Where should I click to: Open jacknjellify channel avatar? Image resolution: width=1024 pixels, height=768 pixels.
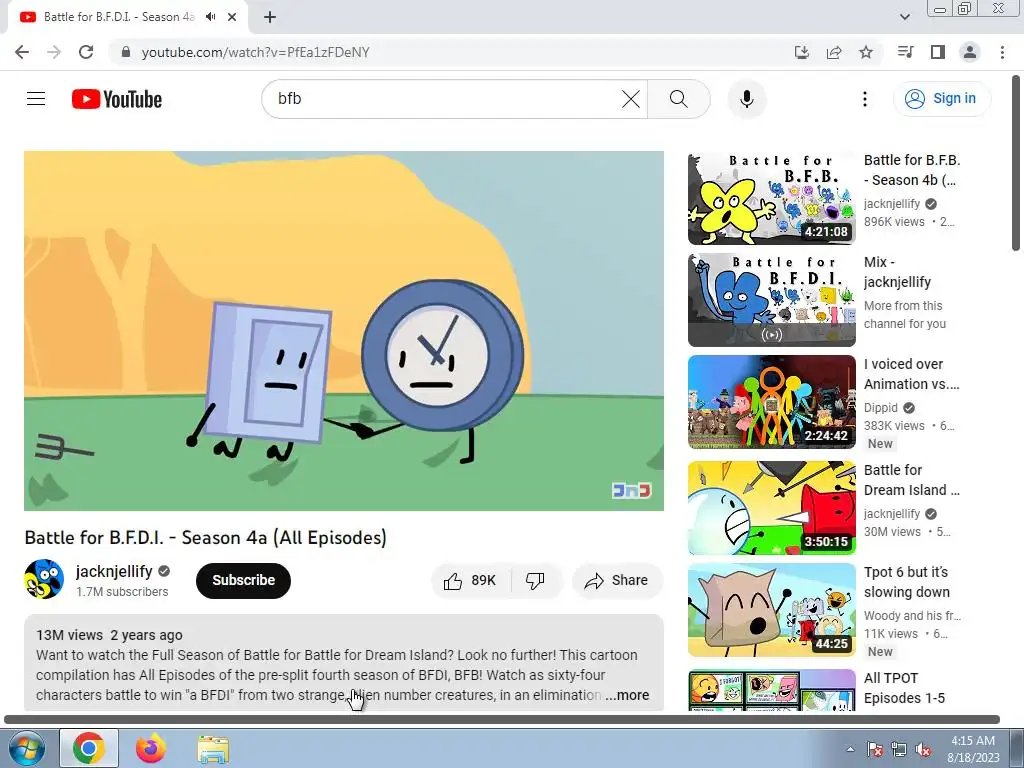(44, 579)
